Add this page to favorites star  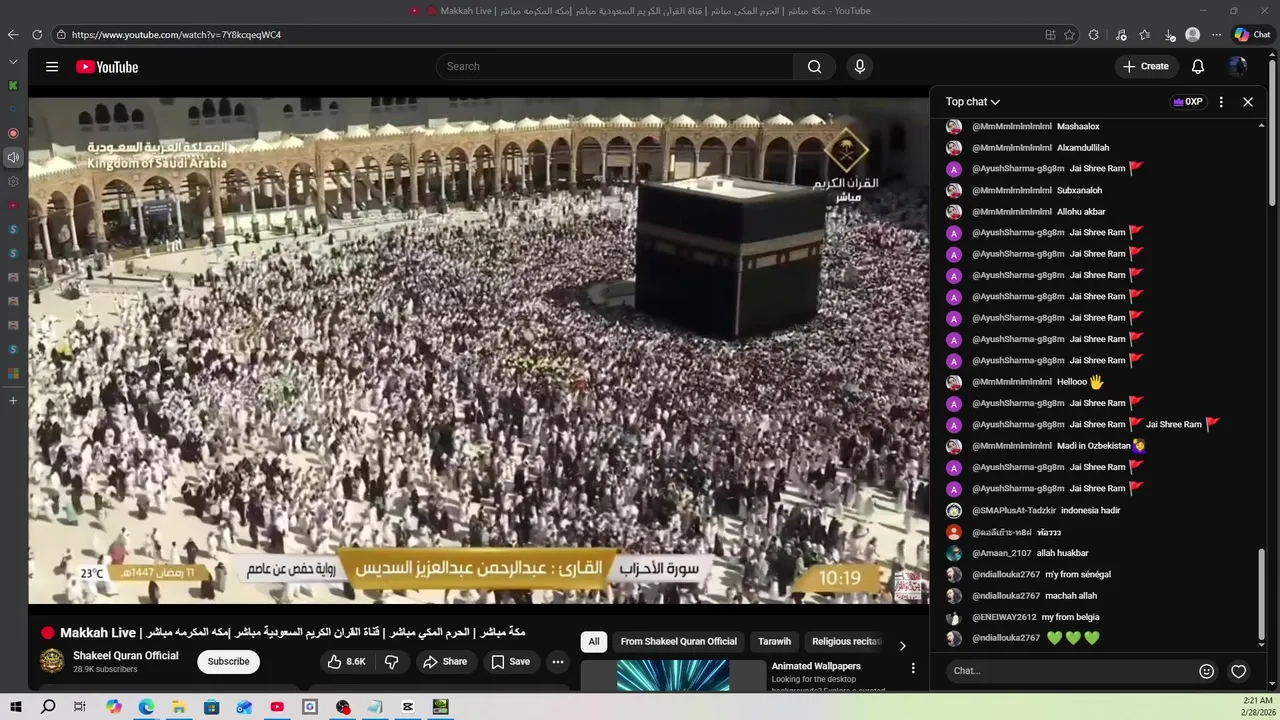(x=1069, y=35)
